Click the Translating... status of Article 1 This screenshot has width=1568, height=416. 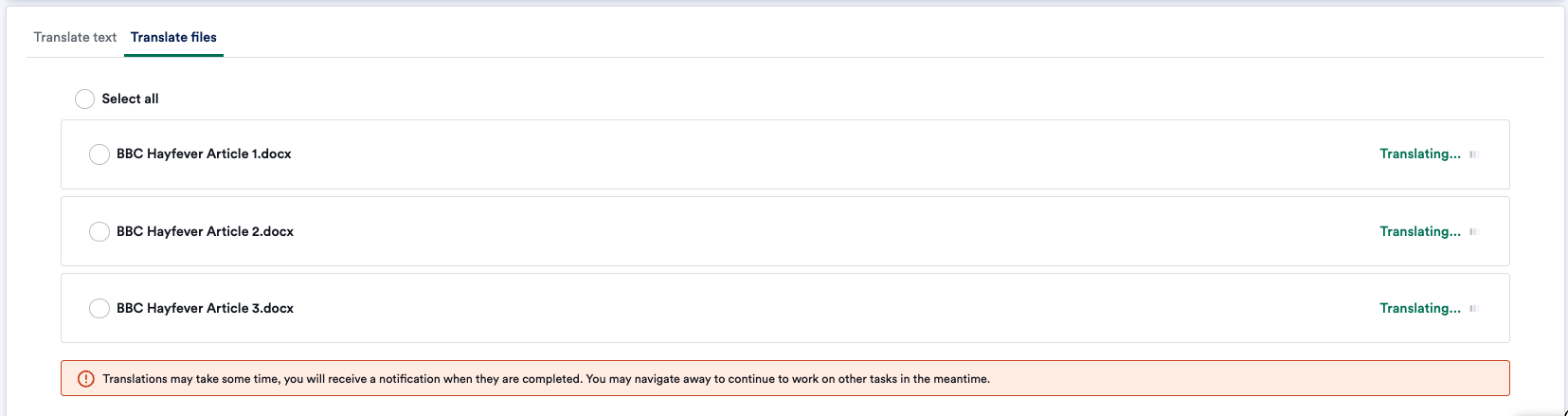1420,154
